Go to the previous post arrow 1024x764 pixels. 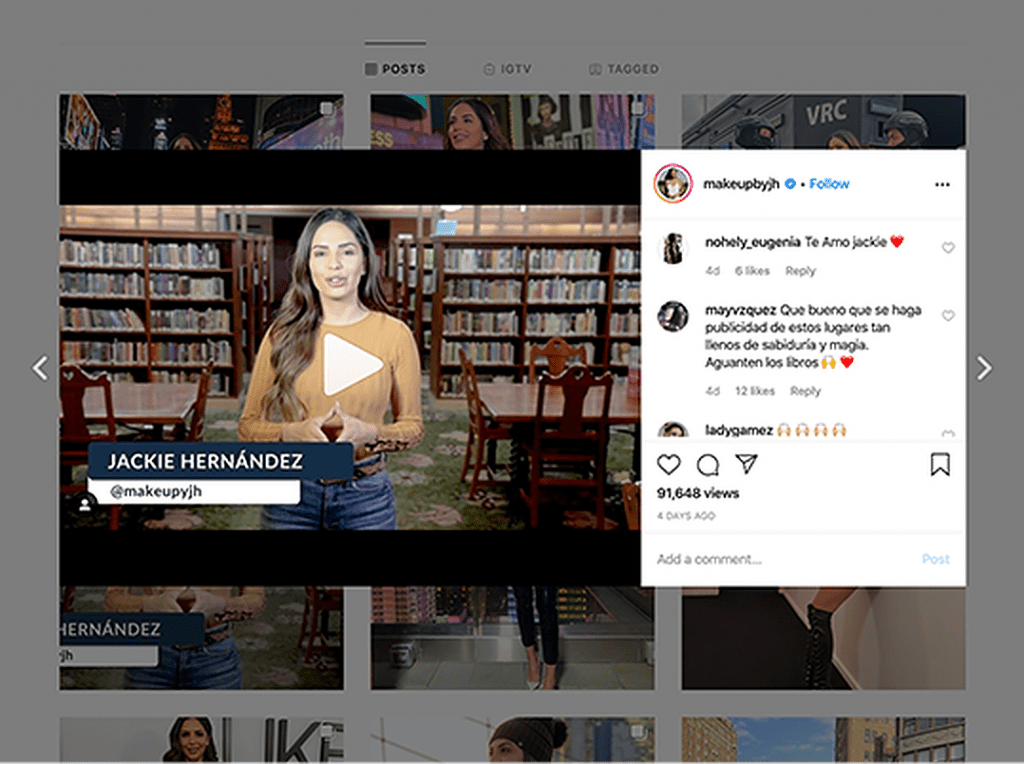tap(40, 368)
